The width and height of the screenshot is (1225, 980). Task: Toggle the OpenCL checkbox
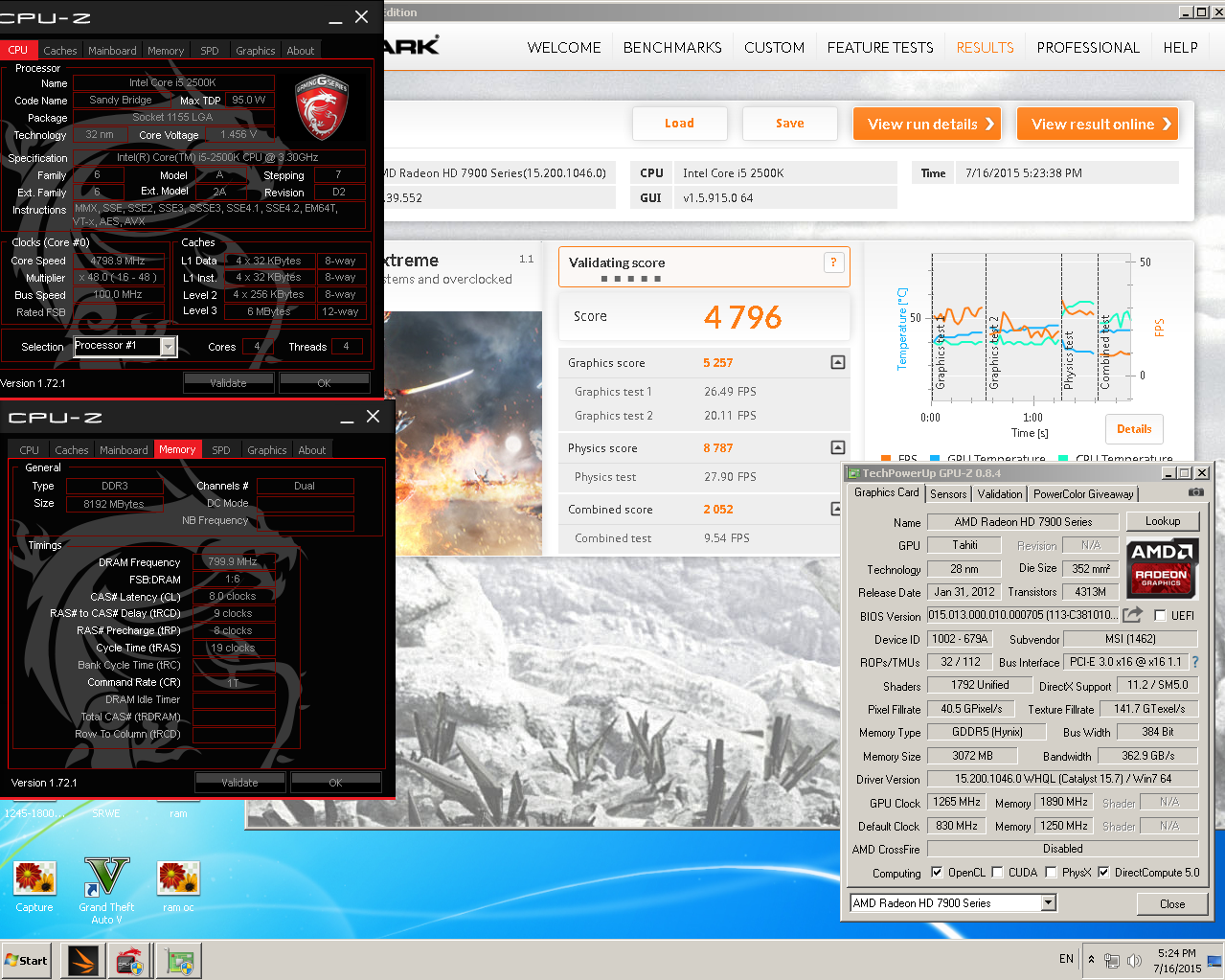(x=938, y=873)
